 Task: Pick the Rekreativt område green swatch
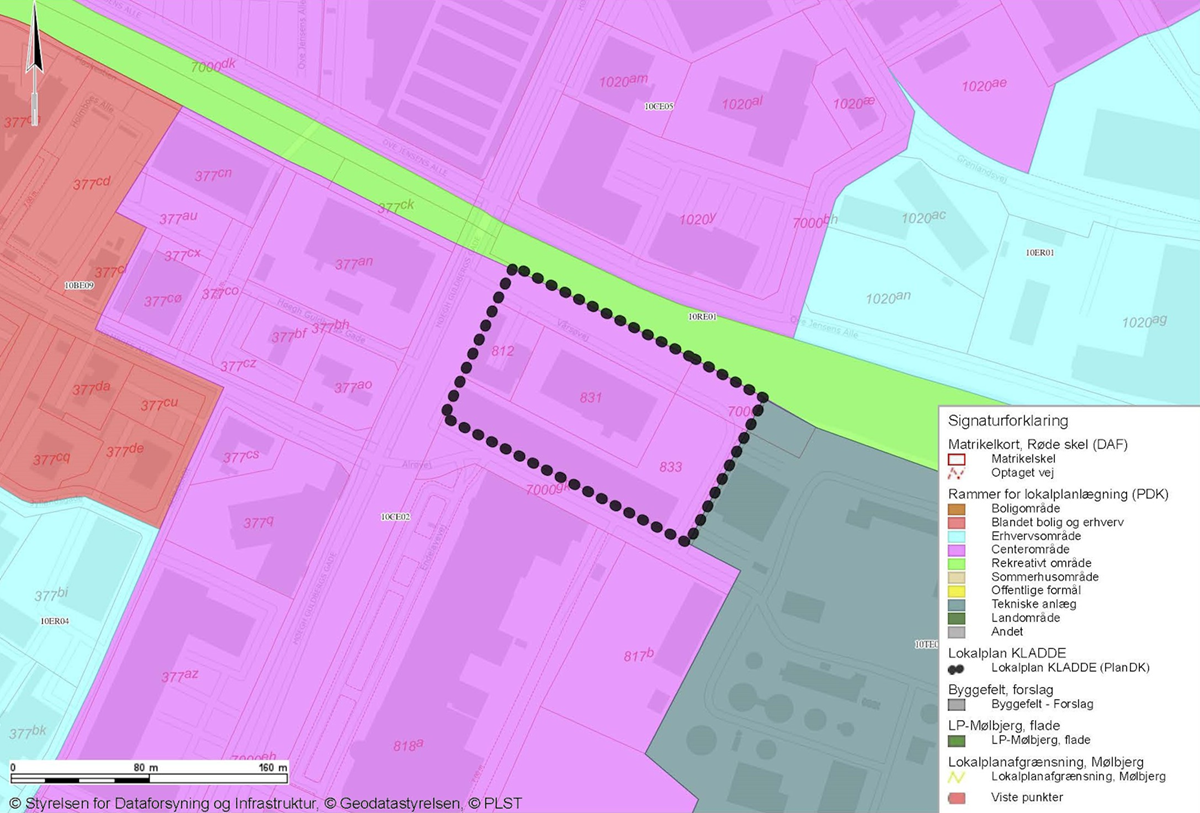pos(956,563)
